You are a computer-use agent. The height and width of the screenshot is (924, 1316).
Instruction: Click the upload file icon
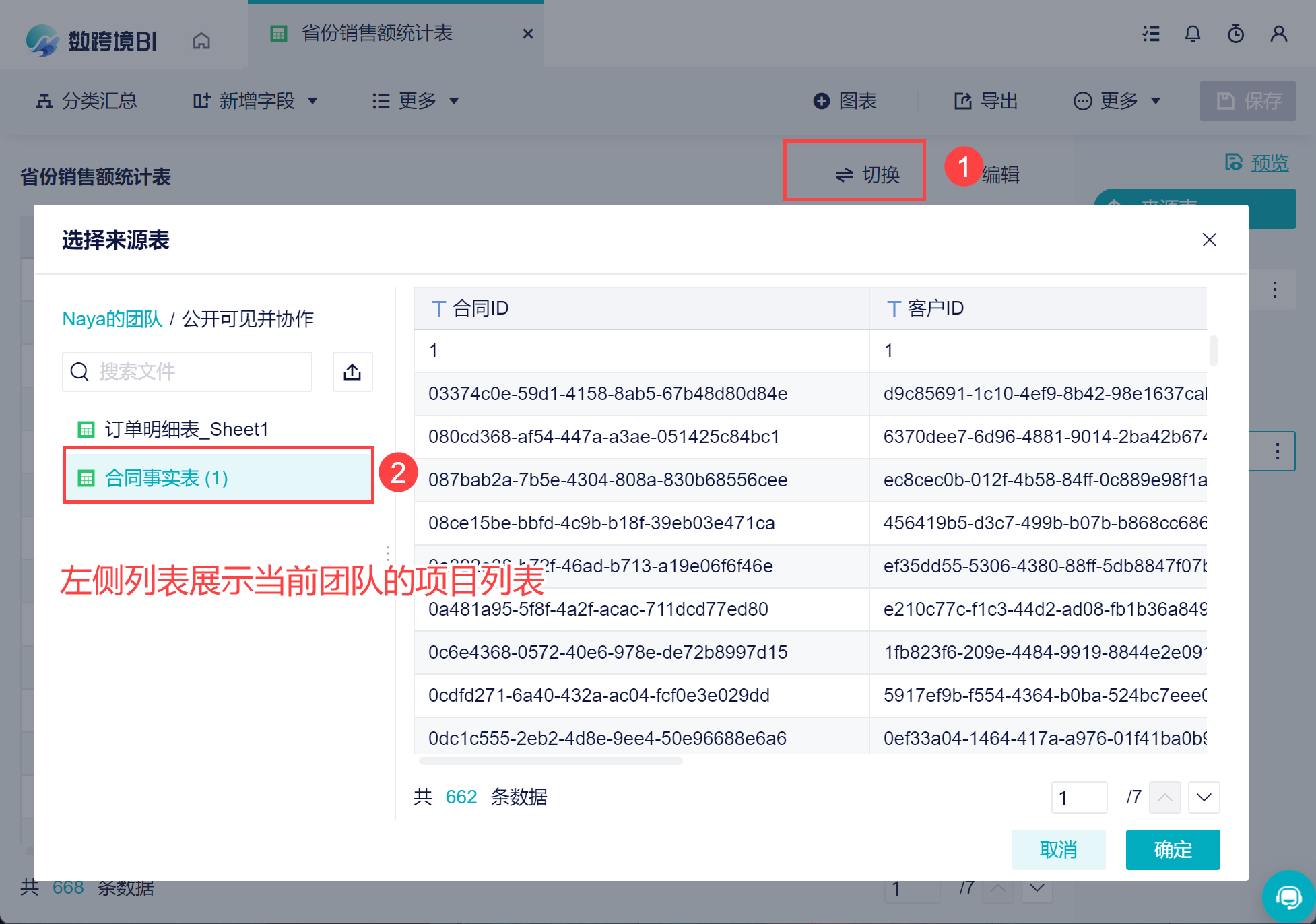pyautogui.click(x=352, y=372)
